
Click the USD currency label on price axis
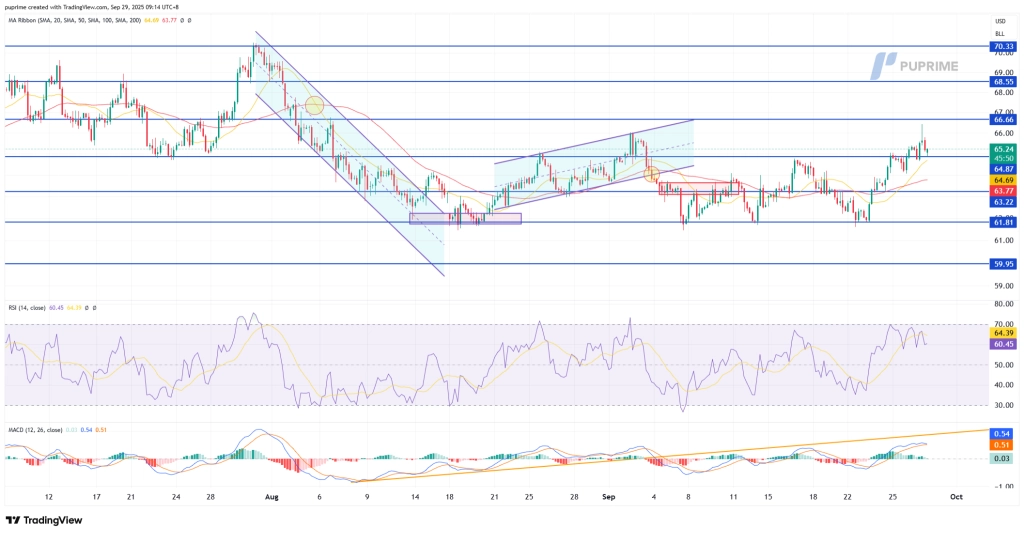point(999,21)
